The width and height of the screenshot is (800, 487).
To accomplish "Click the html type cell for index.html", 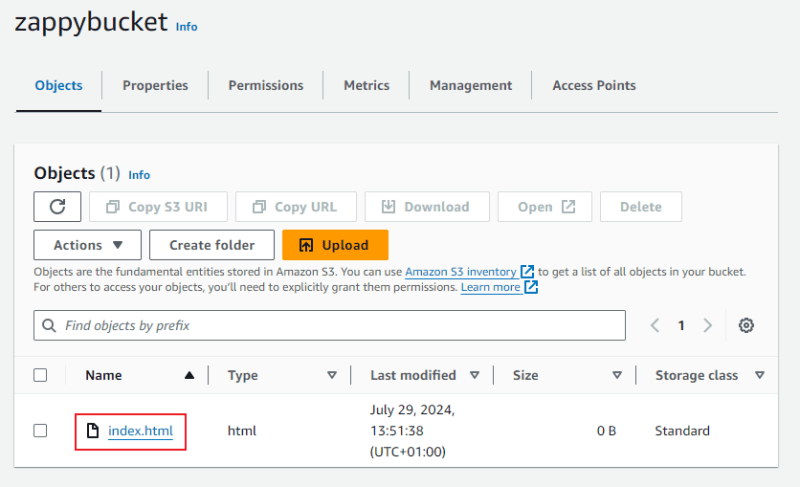I will coord(242,431).
